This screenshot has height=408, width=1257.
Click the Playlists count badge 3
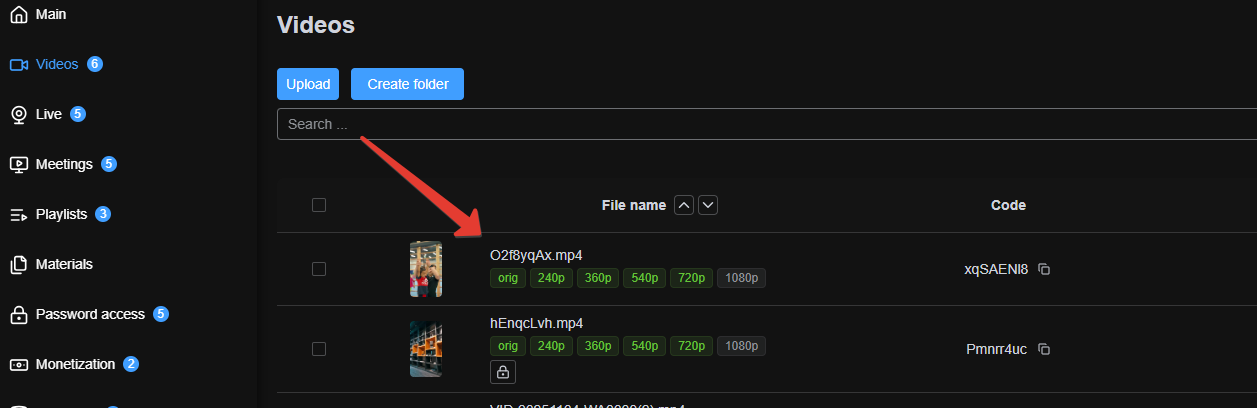pos(103,214)
